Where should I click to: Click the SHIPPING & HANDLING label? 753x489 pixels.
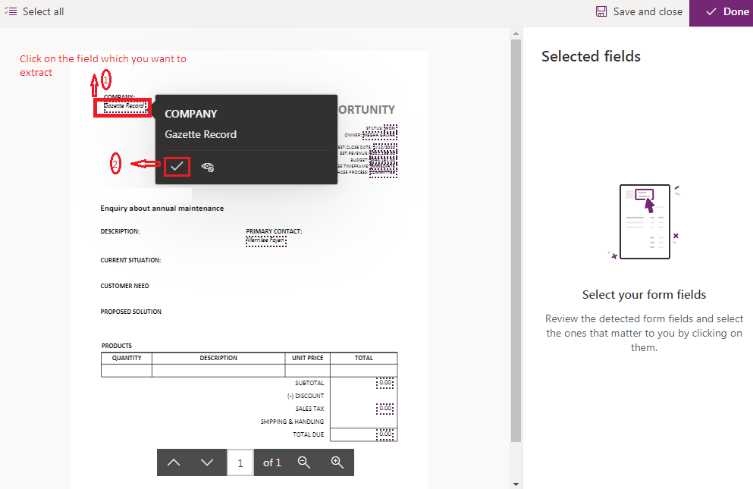click(x=292, y=422)
